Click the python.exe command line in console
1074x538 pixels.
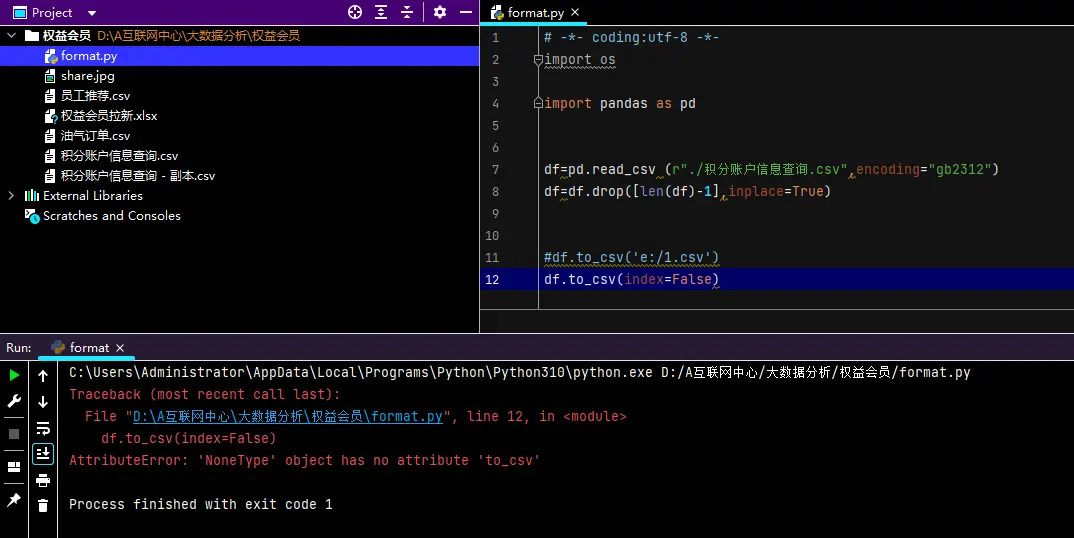tap(519, 372)
